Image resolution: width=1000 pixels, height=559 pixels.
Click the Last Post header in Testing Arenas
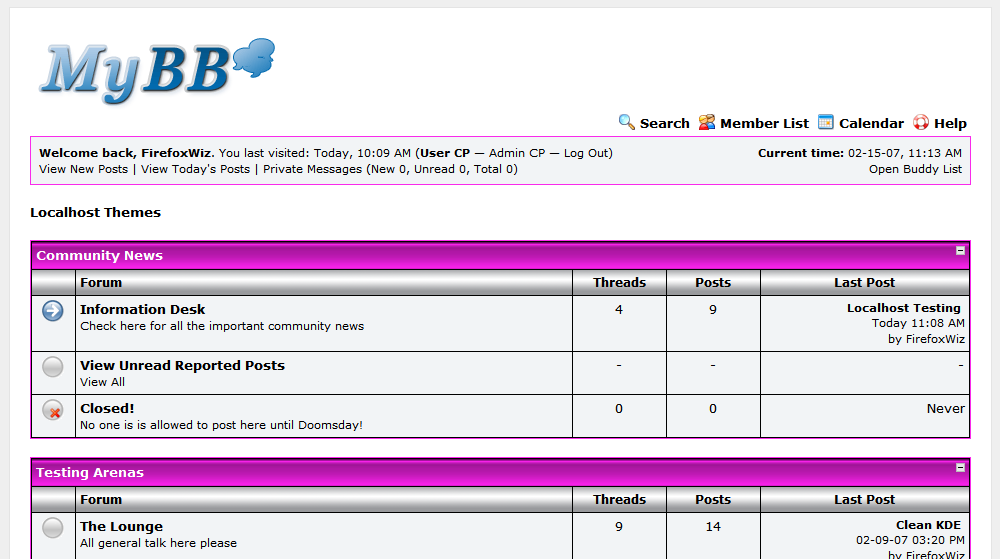point(864,500)
